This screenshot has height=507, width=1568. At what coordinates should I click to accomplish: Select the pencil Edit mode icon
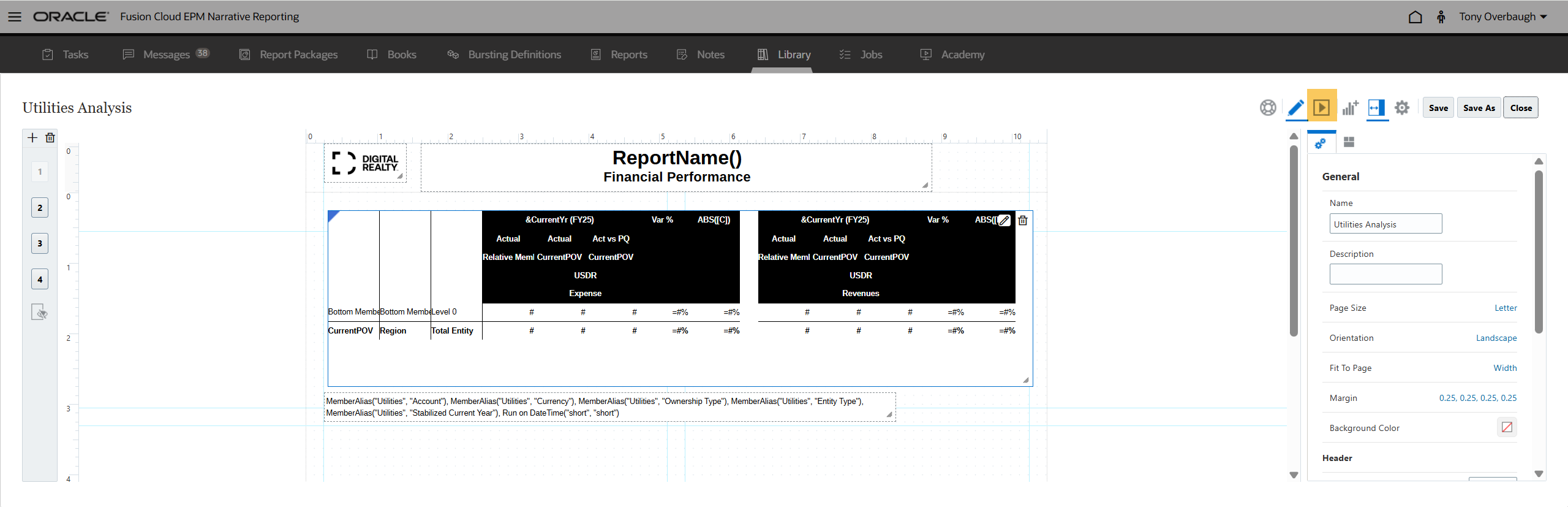[1295, 108]
